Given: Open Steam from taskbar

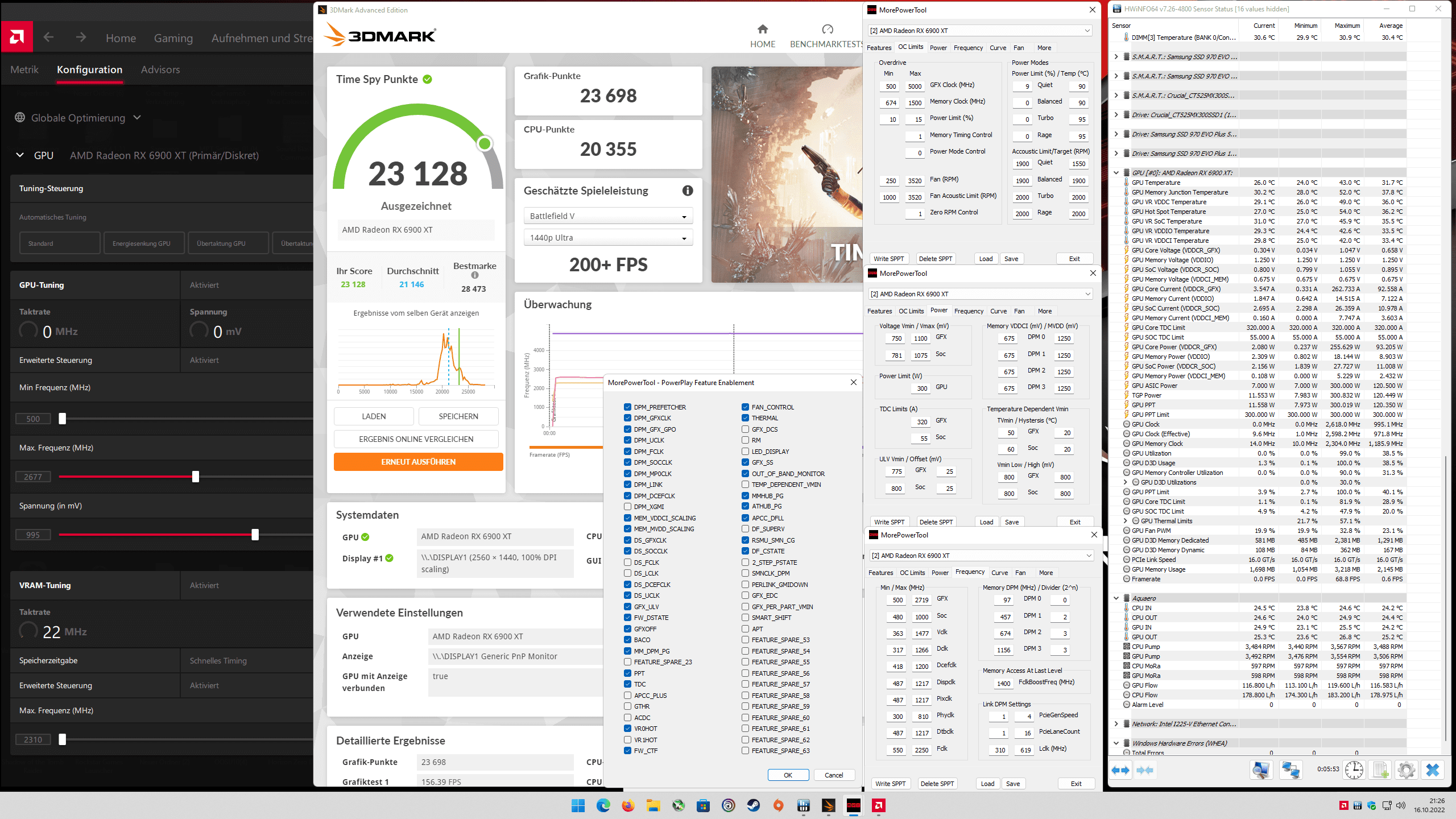Looking at the screenshot, I should coord(754,805).
